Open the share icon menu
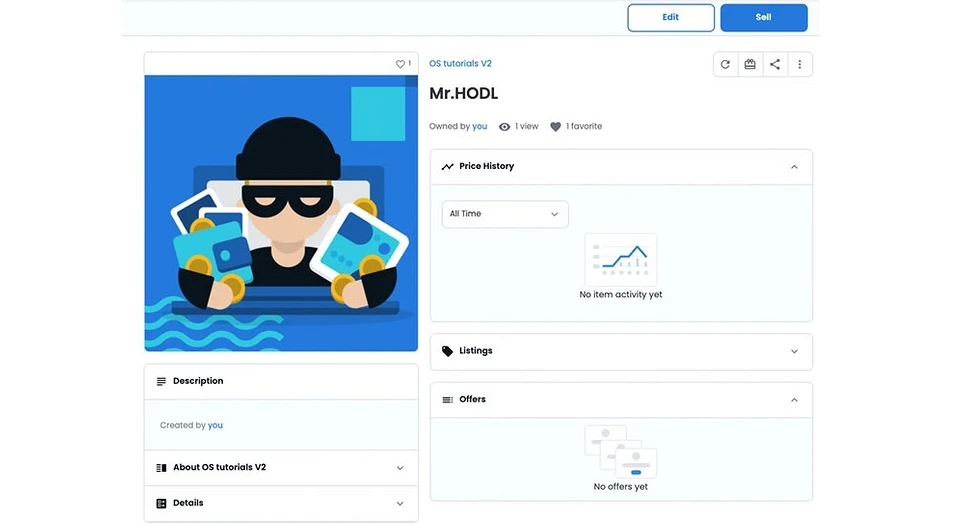 point(774,64)
